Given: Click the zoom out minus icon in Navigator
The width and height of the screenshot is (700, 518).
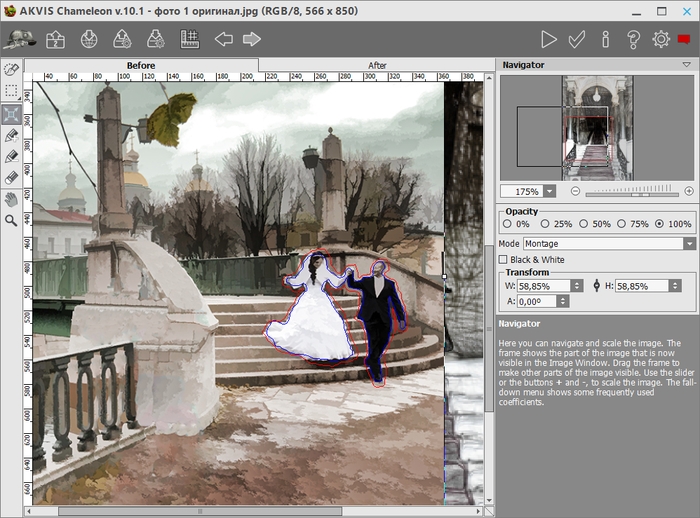Looking at the screenshot, I should (x=575, y=191).
